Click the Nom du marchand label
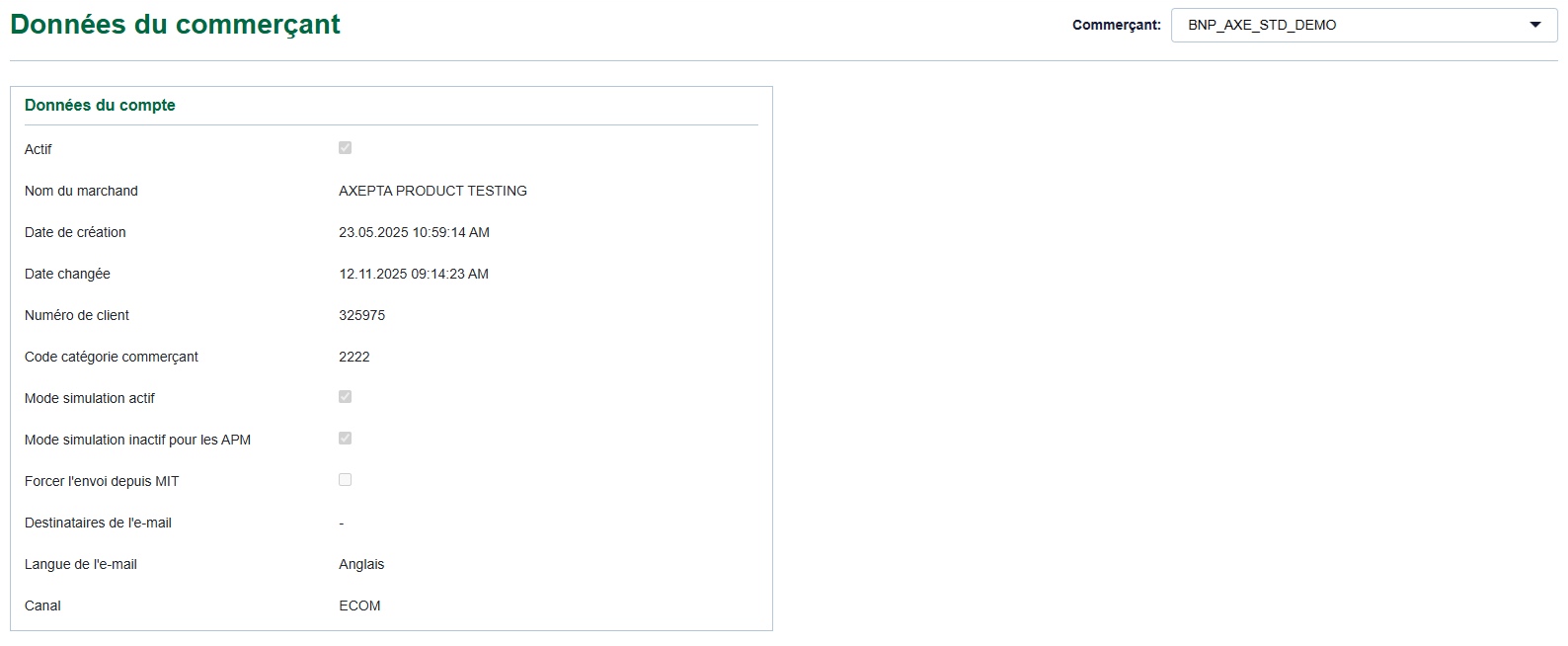 [x=81, y=191]
